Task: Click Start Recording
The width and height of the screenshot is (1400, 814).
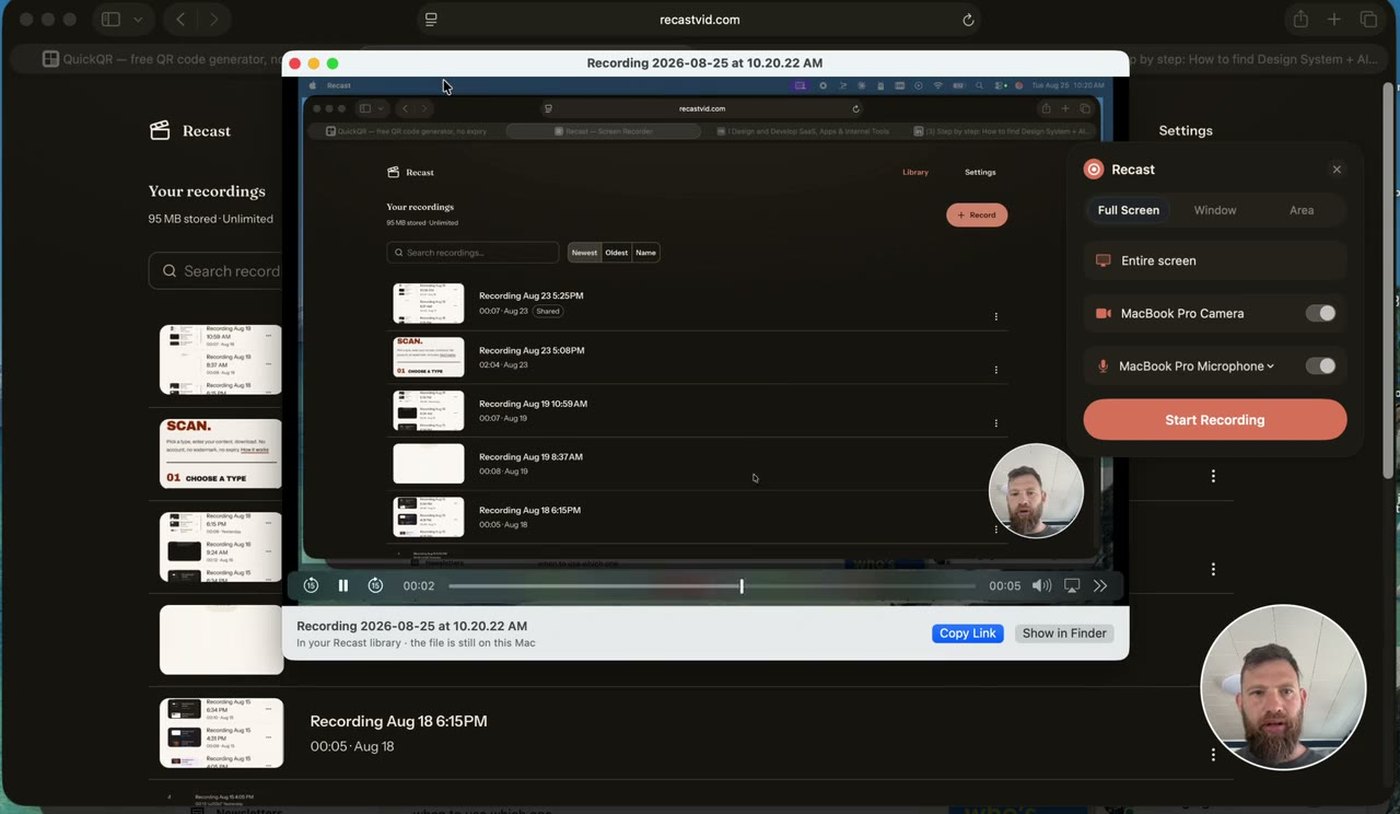Action: pyautogui.click(x=1215, y=420)
